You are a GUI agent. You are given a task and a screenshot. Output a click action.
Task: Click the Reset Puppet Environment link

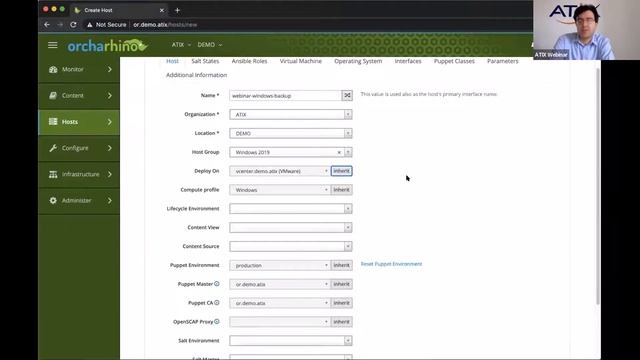pos(391,264)
